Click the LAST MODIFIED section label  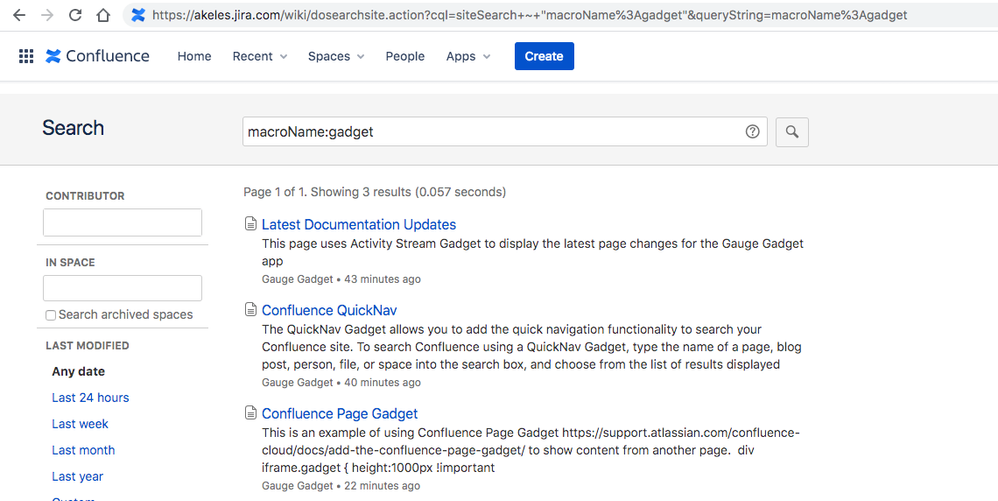(87, 346)
